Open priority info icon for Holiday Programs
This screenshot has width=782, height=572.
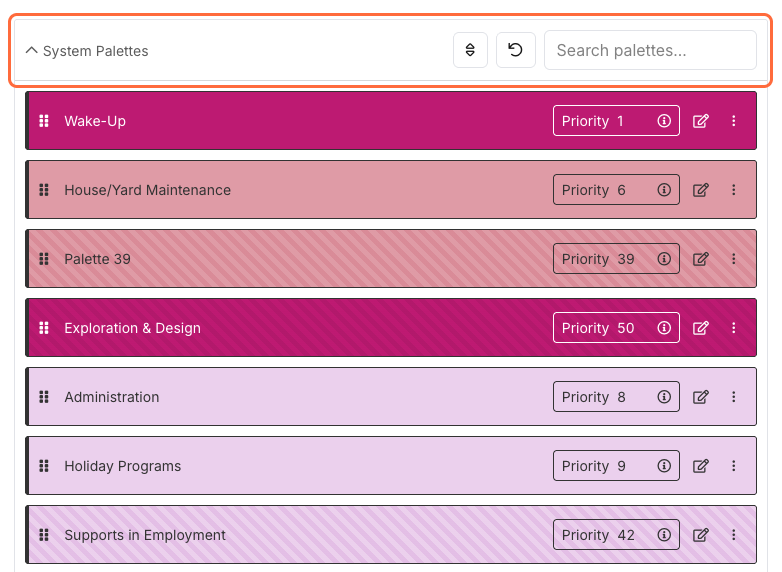pyautogui.click(x=664, y=466)
